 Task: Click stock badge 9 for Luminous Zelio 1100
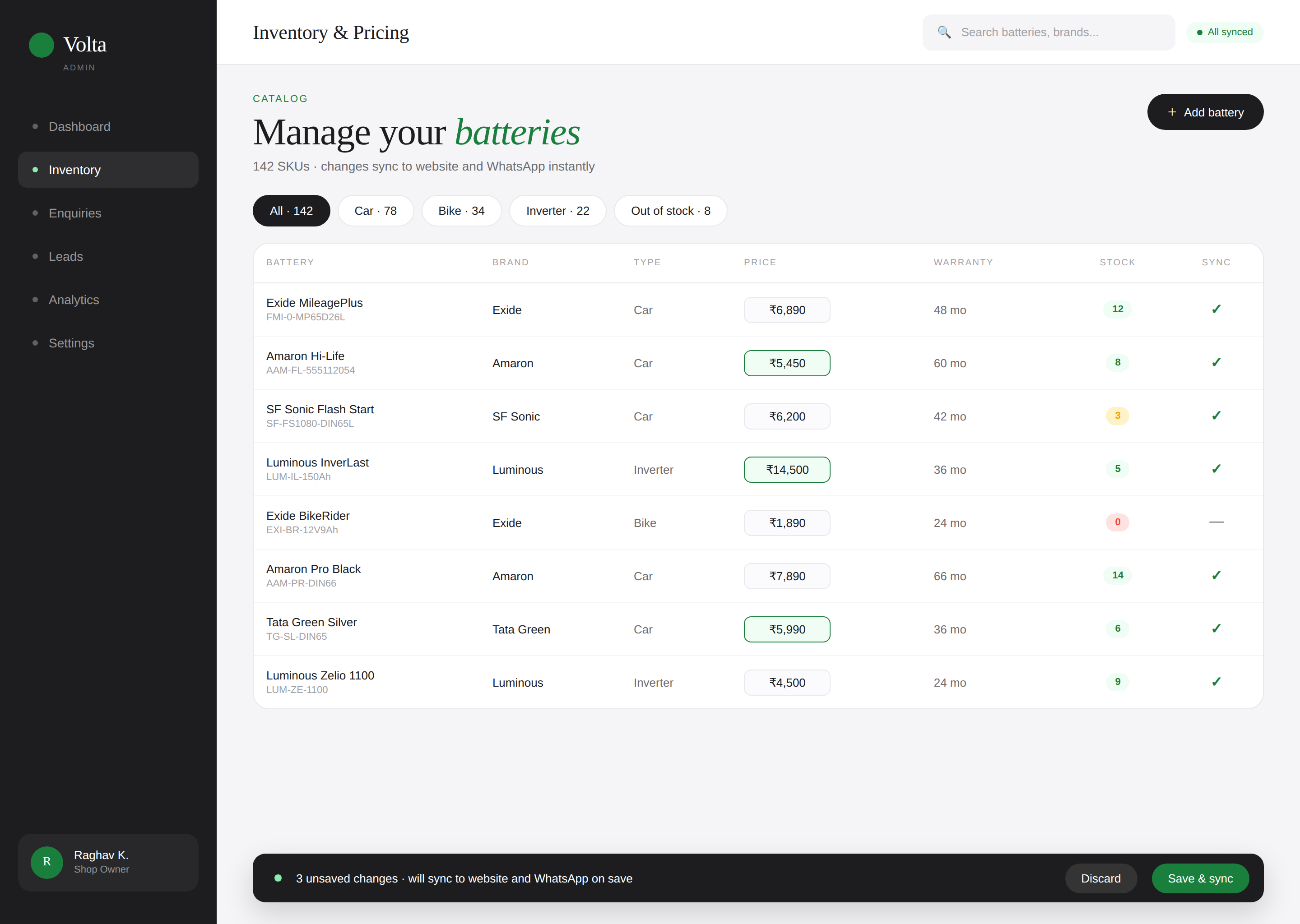(x=1117, y=682)
